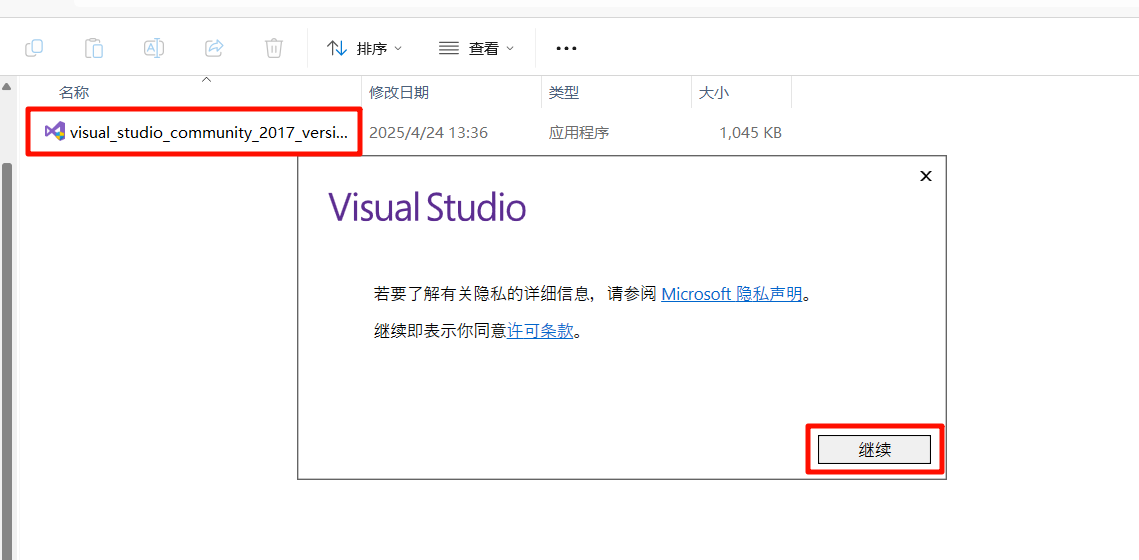1139x560 pixels.
Task: Sort by the 大小 column header
Action: pos(713,93)
